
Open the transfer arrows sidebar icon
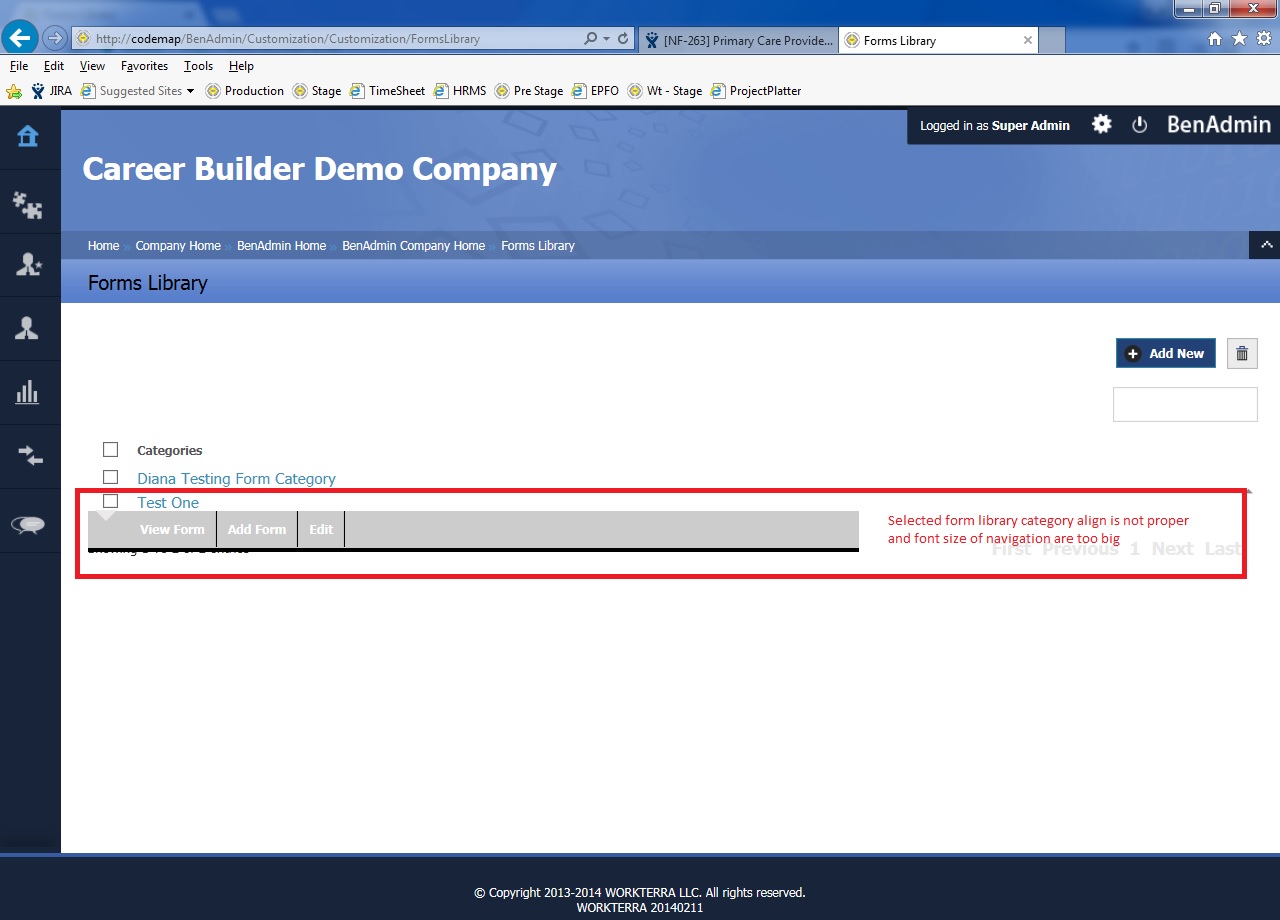[30, 456]
